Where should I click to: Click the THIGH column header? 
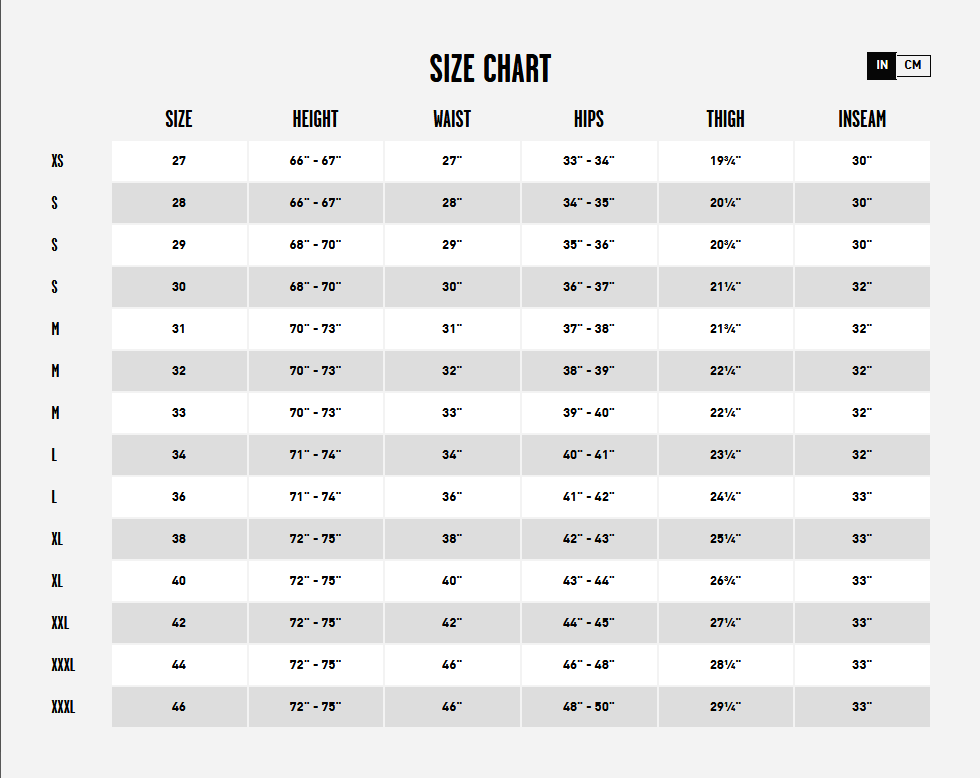[725, 119]
